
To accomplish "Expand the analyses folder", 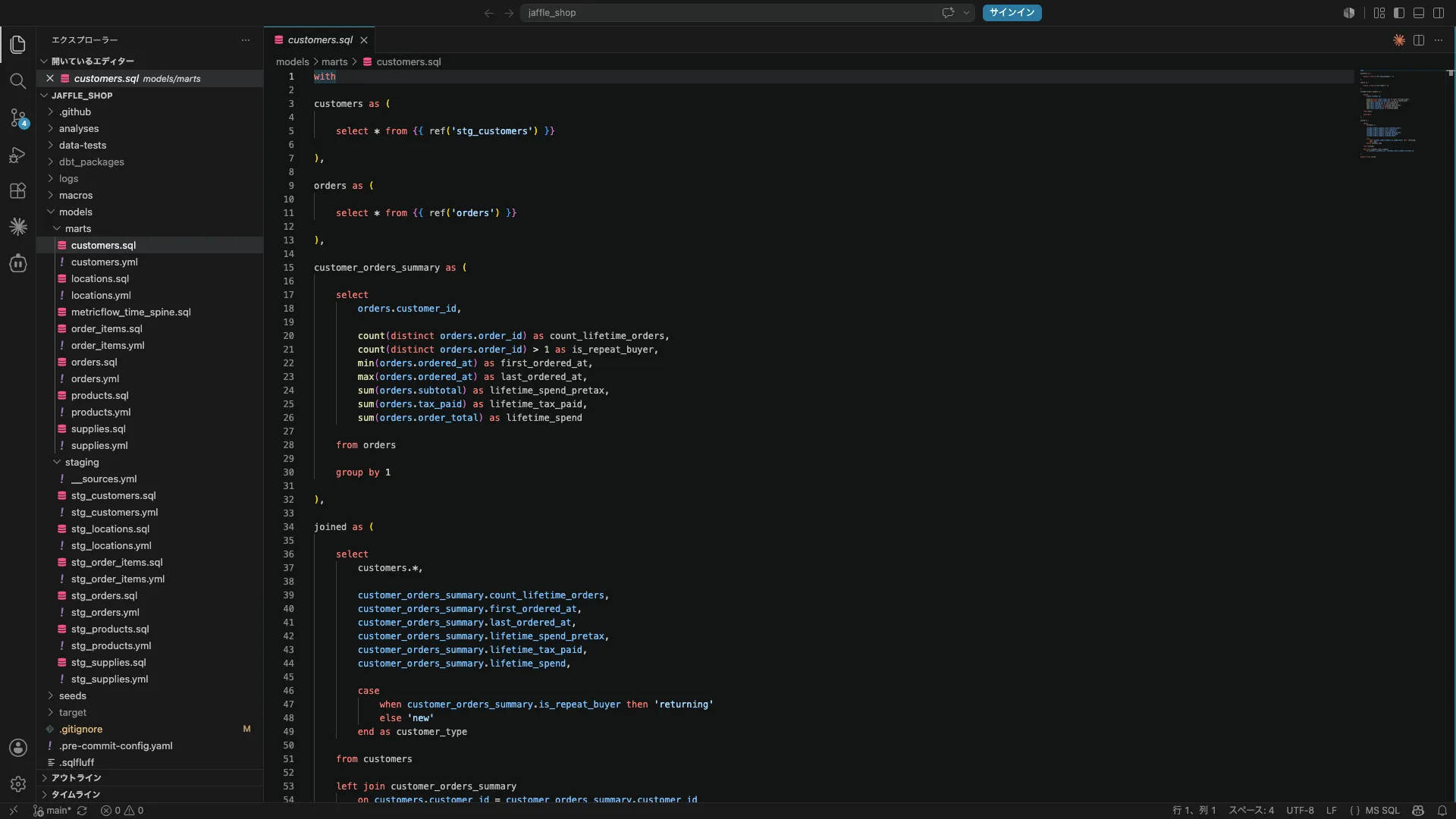I will coord(51,129).
